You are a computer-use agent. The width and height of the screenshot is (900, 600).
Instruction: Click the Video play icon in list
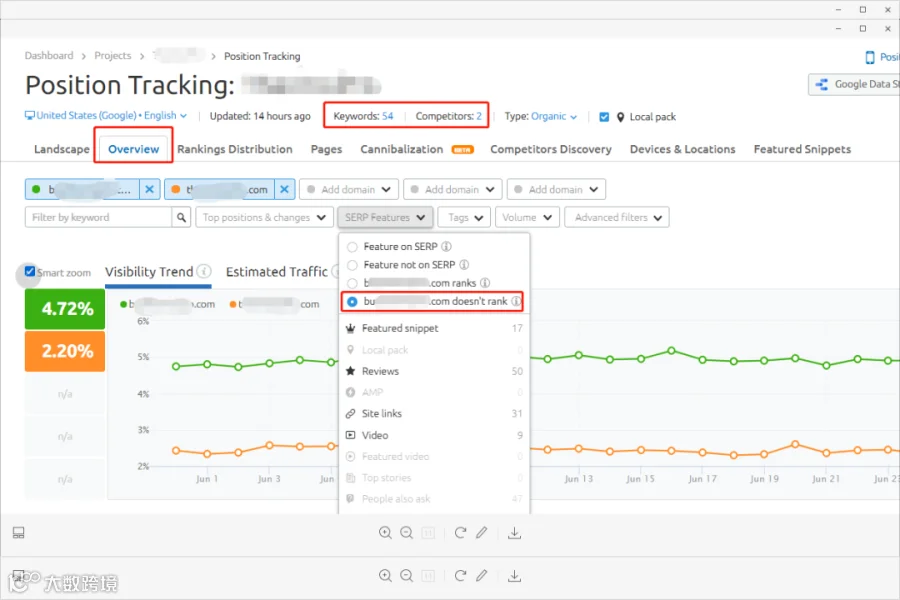(350, 435)
